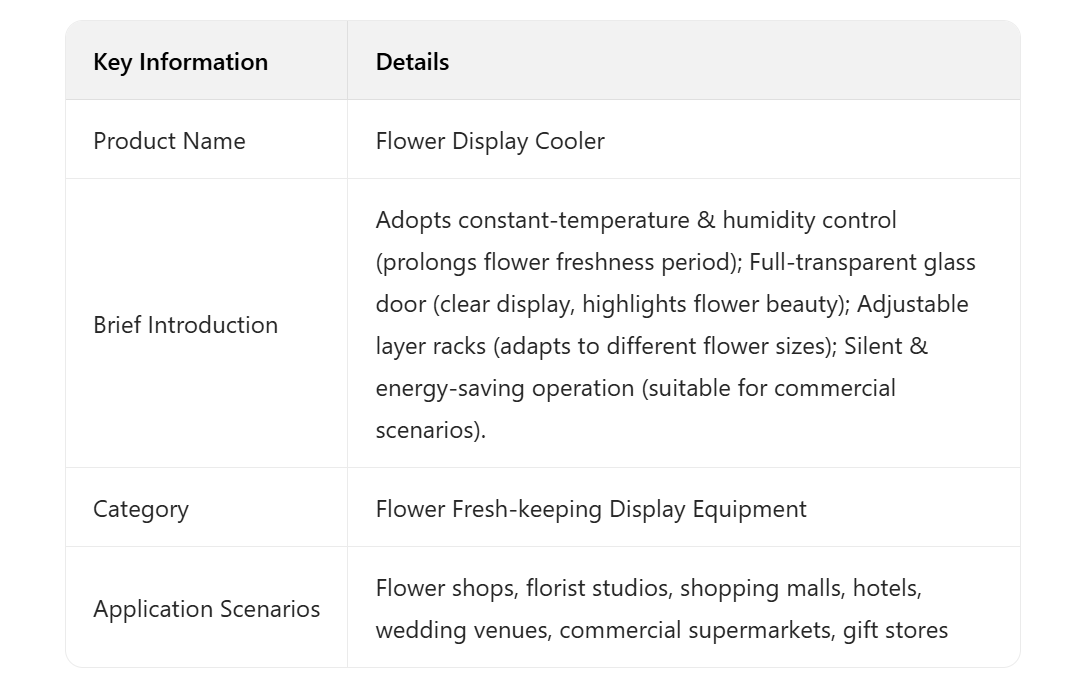Click the Key Information column header
Image resolution: width=1083 pixels, height=693 pixels.
180,62
